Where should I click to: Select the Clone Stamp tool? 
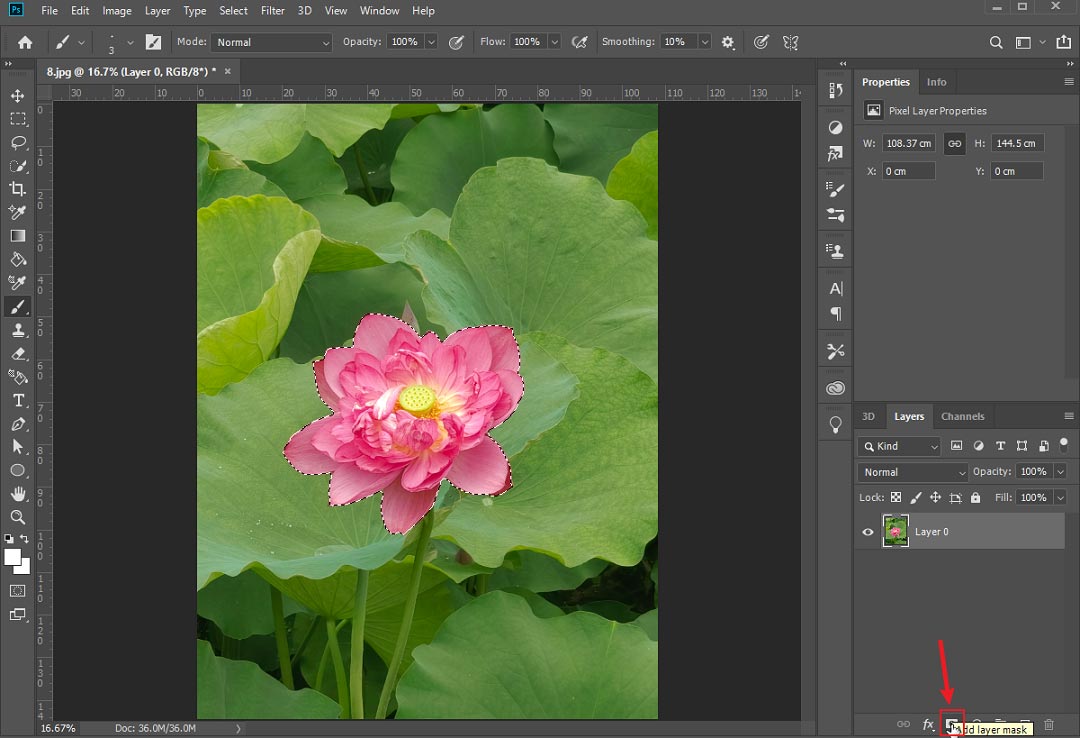coord(18,330)
